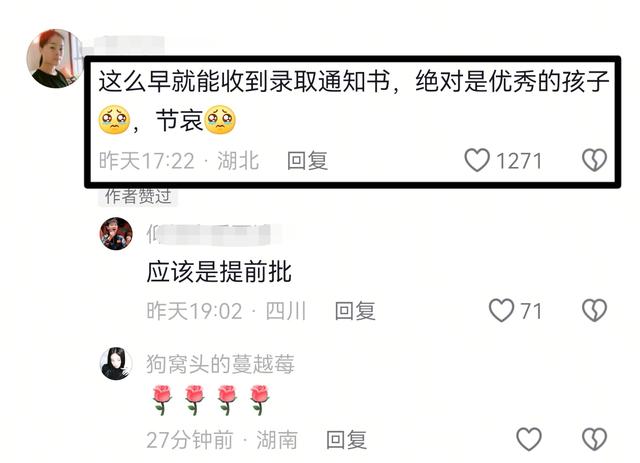This screenshot has height=463, width=640.
Task: Open avatar of 狗窝头的蔓越莓
Action: coord(116,363)
